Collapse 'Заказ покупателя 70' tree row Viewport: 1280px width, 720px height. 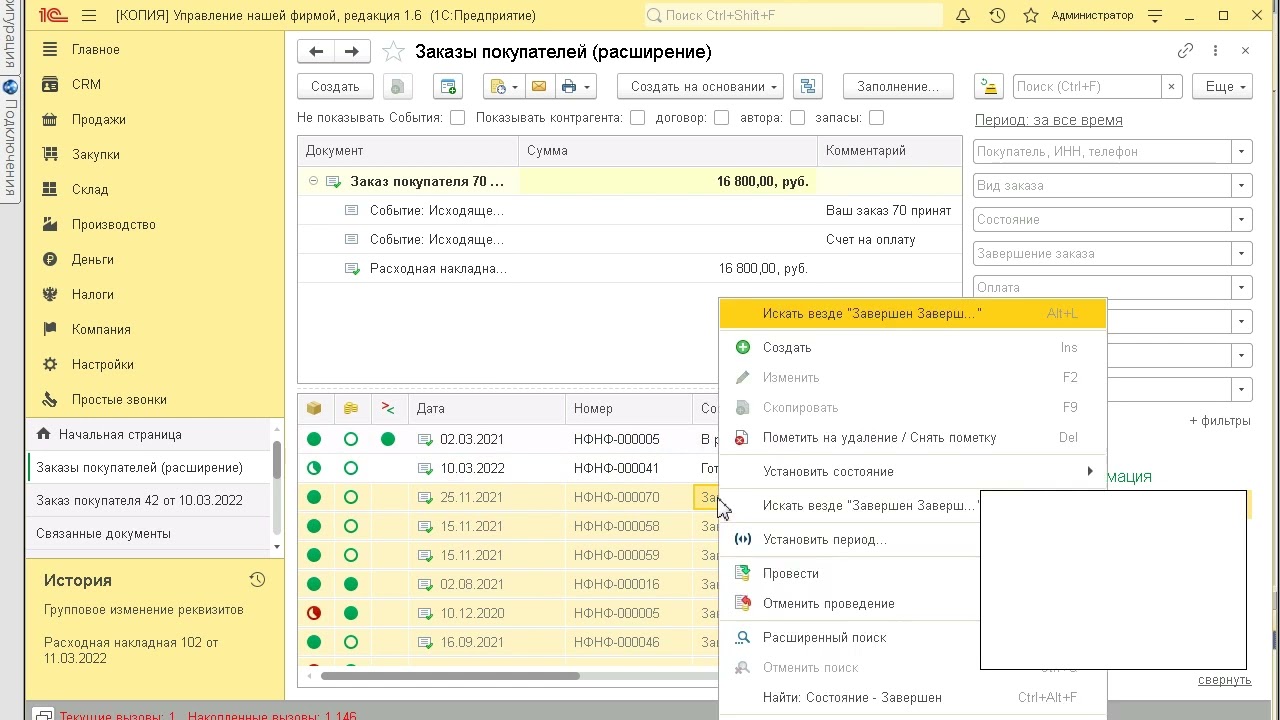point(313,181)
